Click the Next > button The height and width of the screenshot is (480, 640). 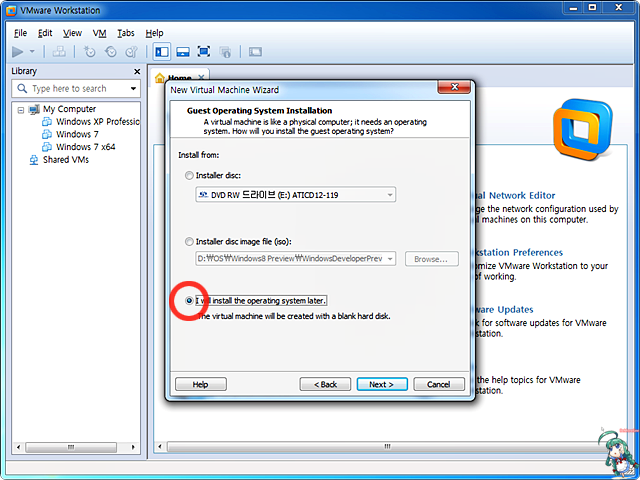(x=382, y=384)
